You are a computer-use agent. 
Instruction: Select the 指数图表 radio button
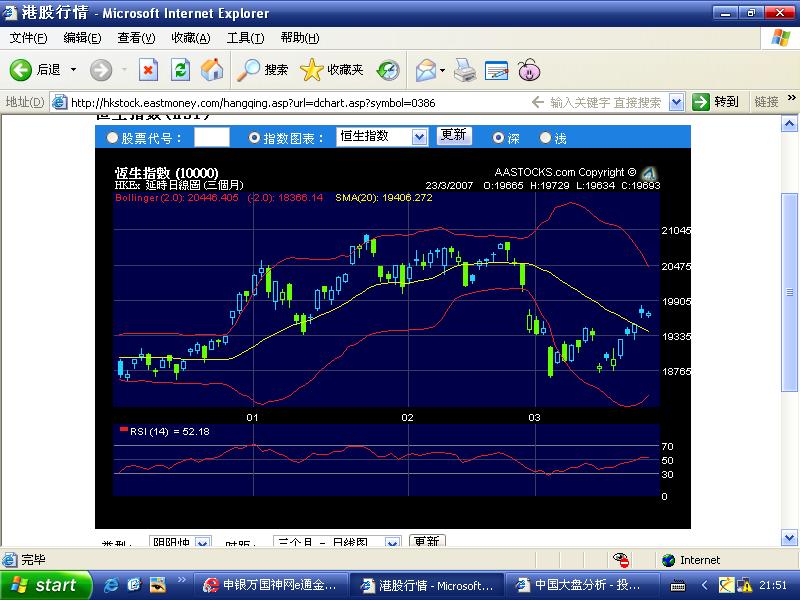click(254, 138)
